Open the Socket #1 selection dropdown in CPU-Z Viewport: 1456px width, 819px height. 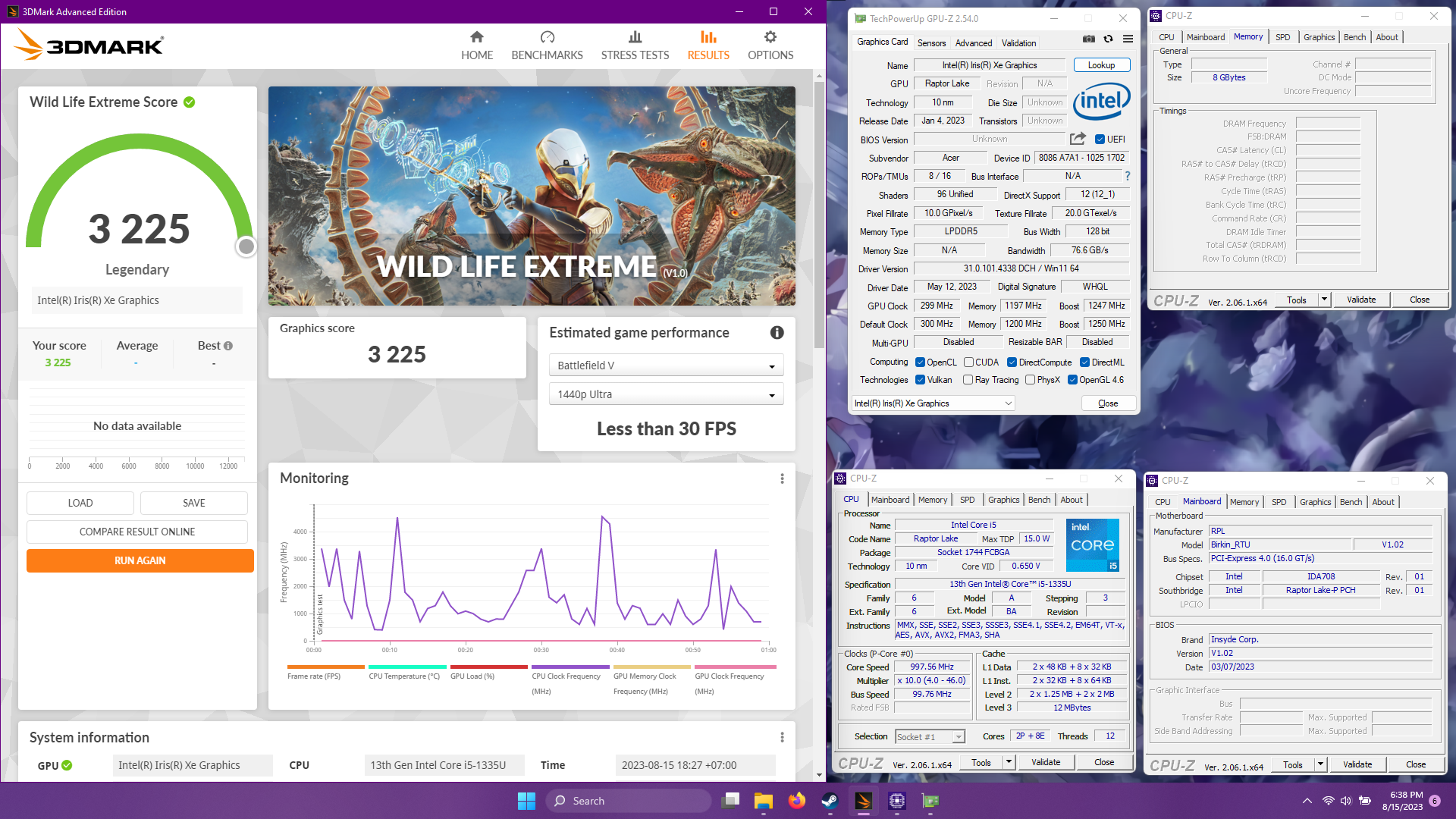930,737
